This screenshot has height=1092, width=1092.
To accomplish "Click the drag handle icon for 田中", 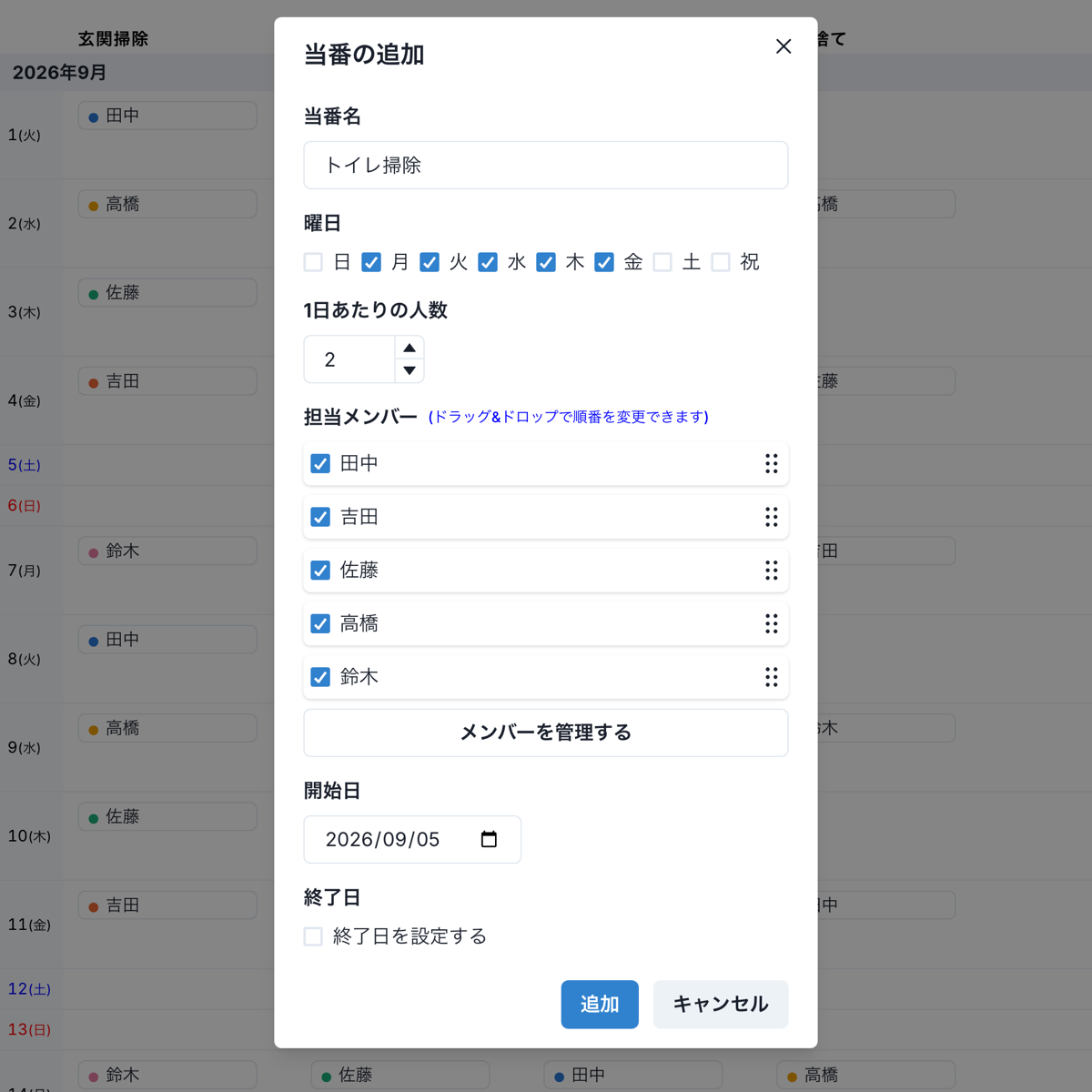I will 772,464.
